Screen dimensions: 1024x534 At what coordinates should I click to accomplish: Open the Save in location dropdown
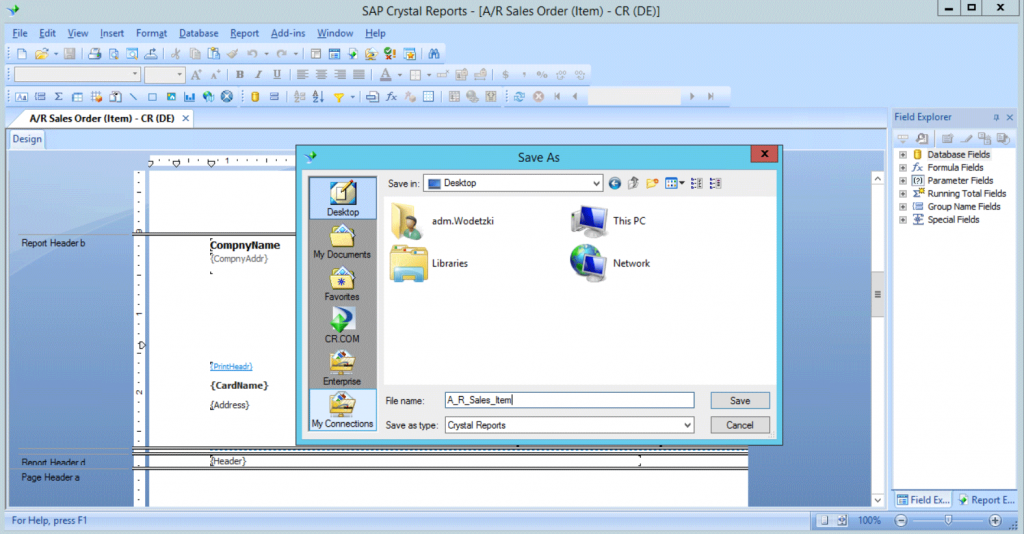(596, 183)
